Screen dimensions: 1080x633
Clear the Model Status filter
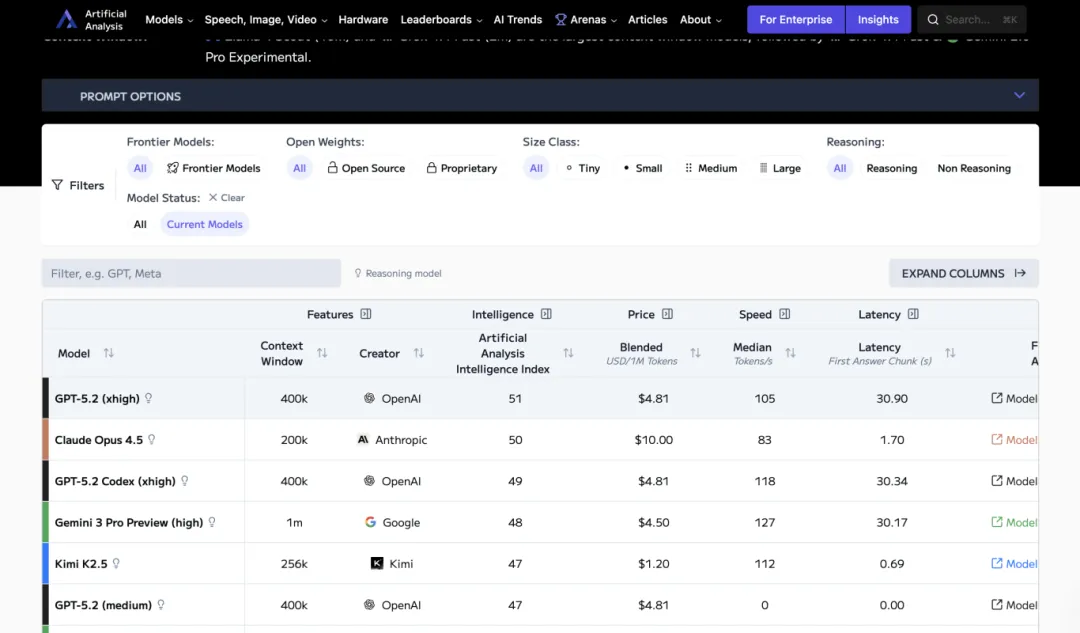227,198
